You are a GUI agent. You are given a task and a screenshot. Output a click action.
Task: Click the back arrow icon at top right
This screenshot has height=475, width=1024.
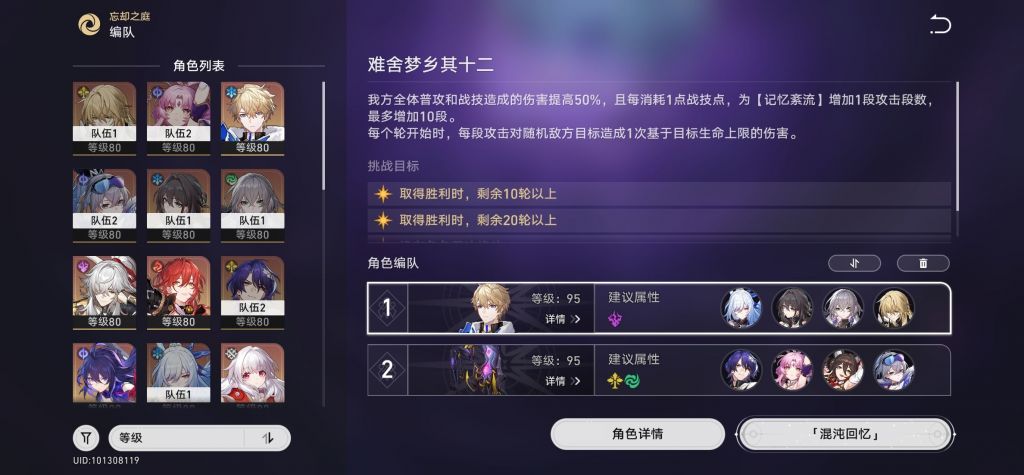(940, 25)
